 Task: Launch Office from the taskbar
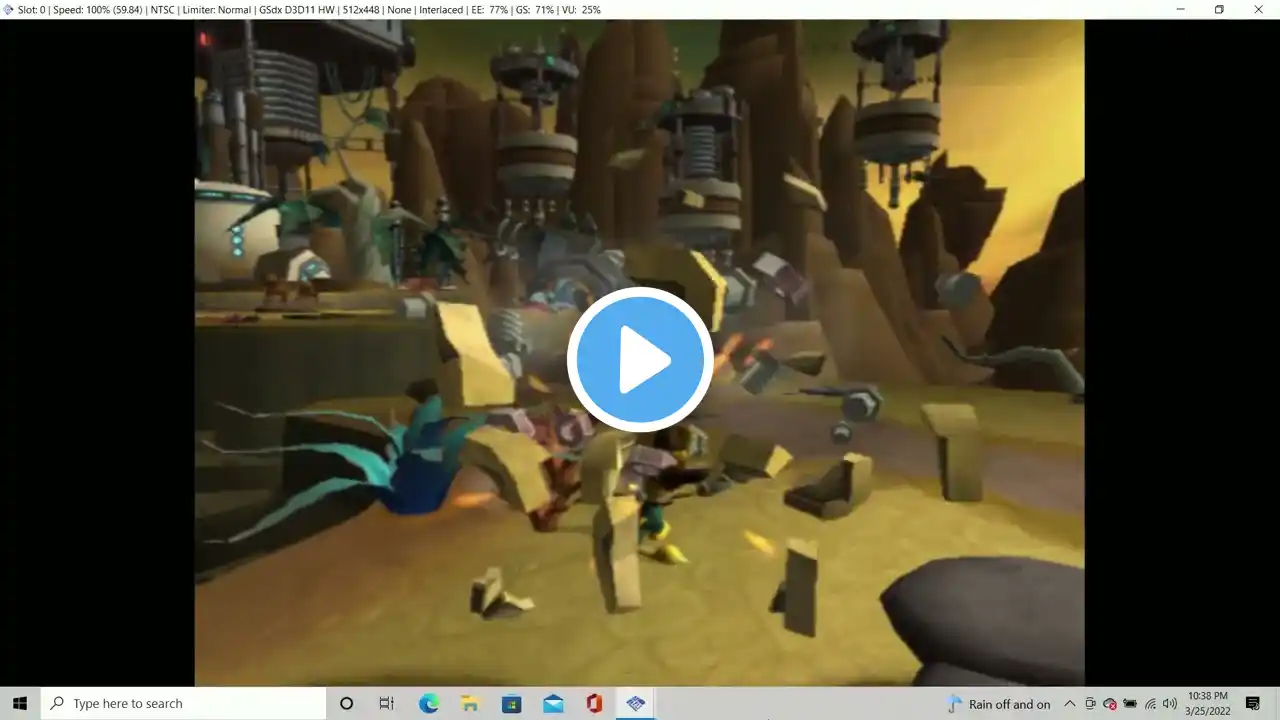tap(594, 704)
